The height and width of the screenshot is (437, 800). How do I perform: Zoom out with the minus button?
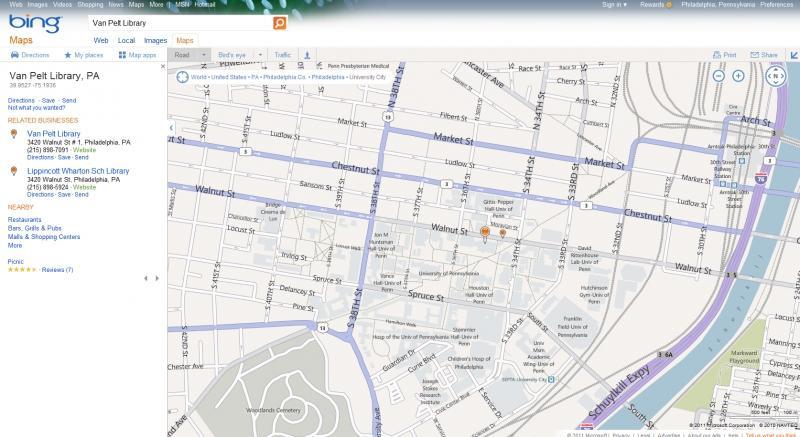[718, 76]
